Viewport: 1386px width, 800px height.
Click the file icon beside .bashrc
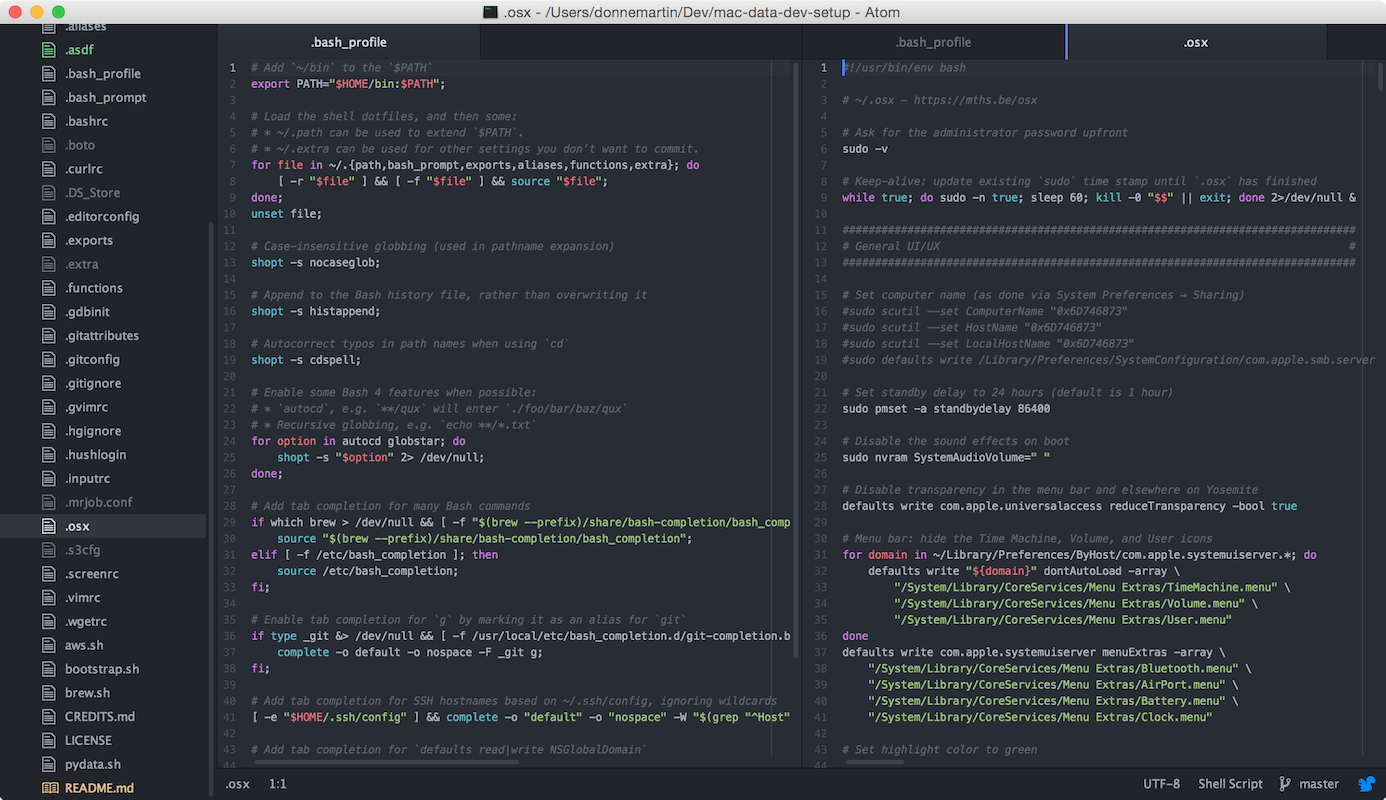pyautogui.click(x=49, y=121)
